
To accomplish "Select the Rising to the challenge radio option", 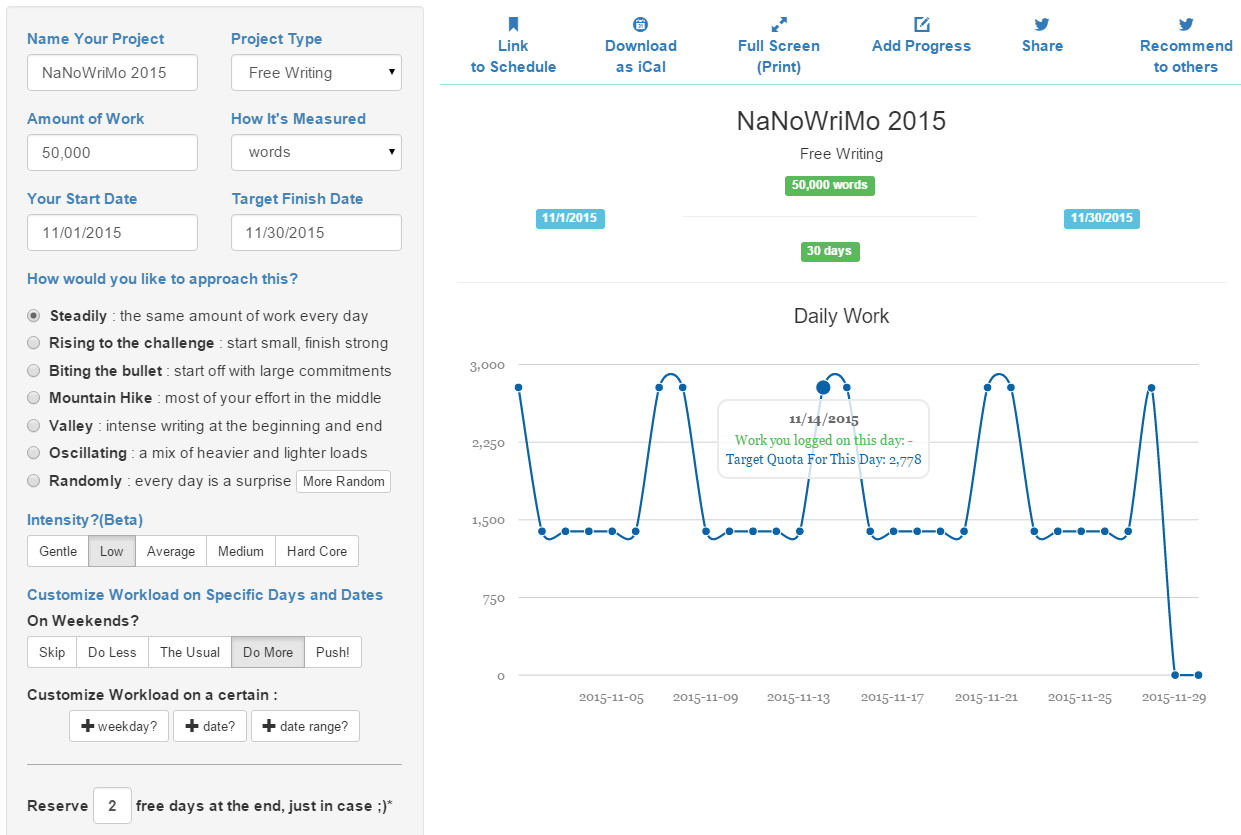I will pyautogui.click(x=34, y=343).
